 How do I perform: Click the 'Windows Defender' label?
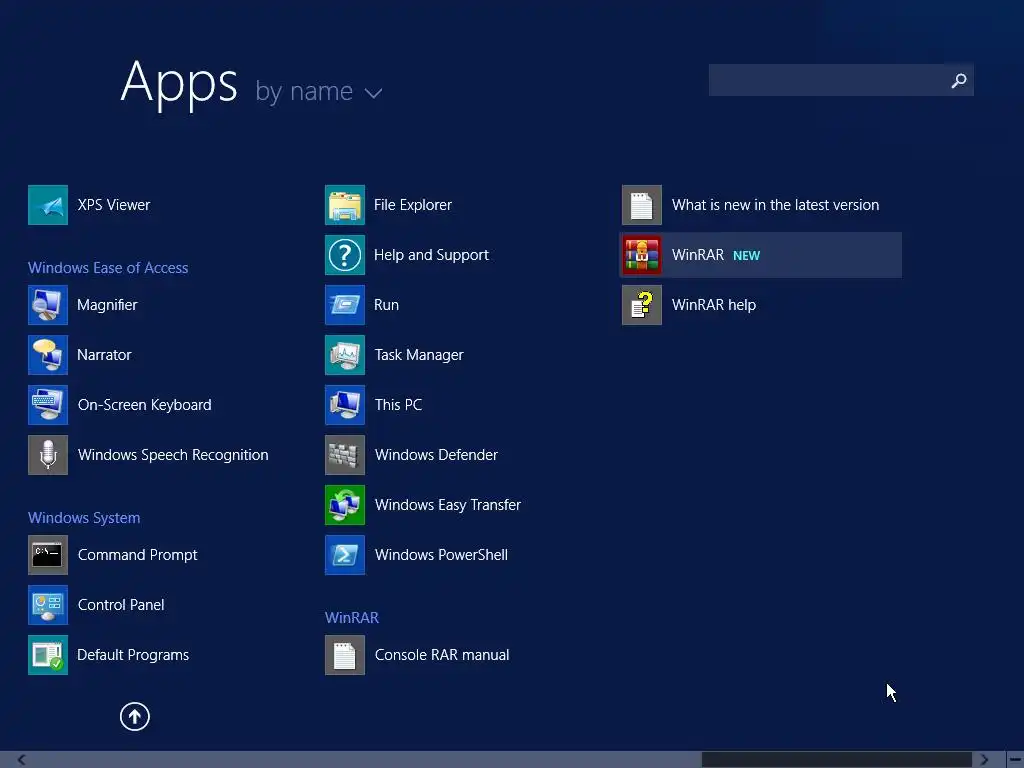[x=436, y=455]
